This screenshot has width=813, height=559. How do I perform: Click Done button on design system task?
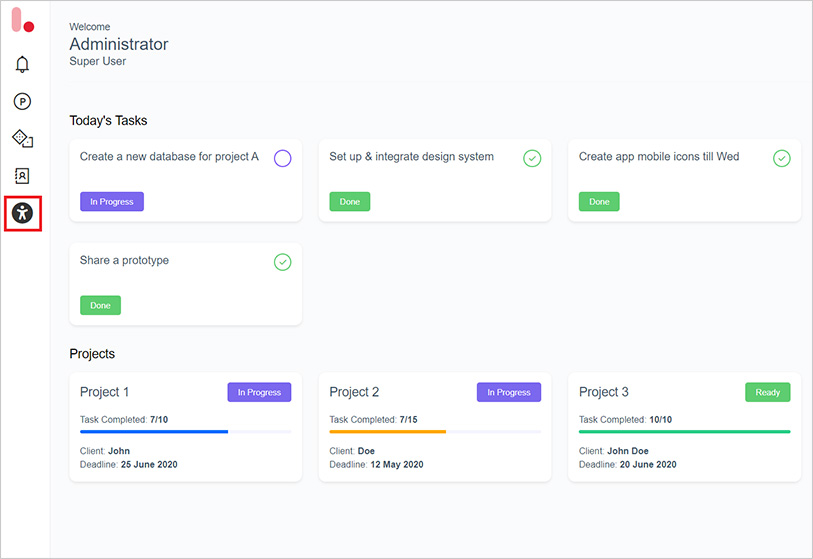(x=350, y=202)
